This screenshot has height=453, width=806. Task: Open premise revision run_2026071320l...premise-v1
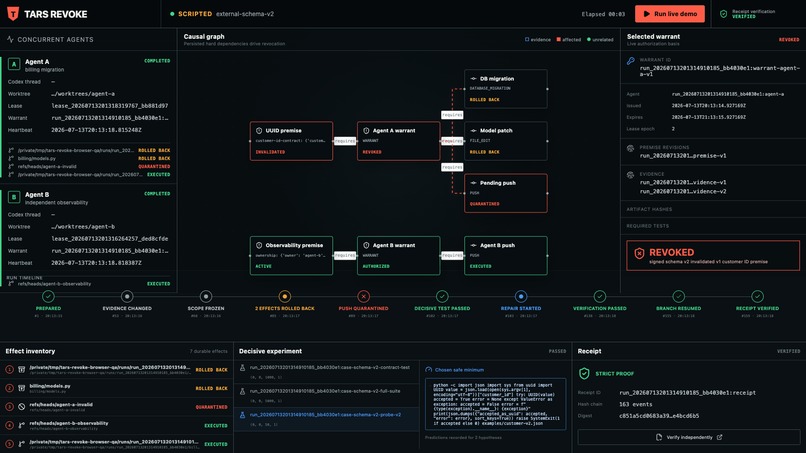(x=683, y=156)
